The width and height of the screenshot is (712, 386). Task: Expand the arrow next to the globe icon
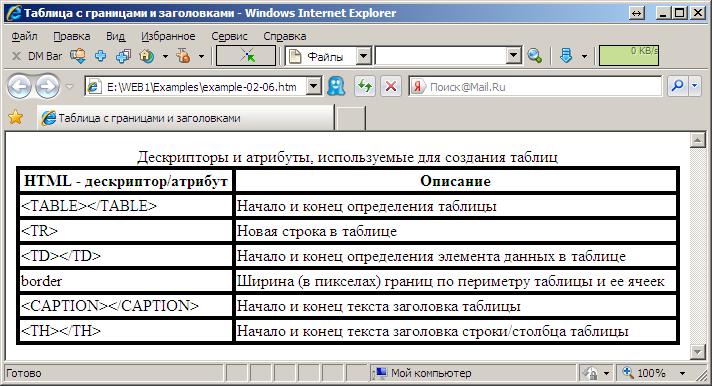(x=165, y=56)
